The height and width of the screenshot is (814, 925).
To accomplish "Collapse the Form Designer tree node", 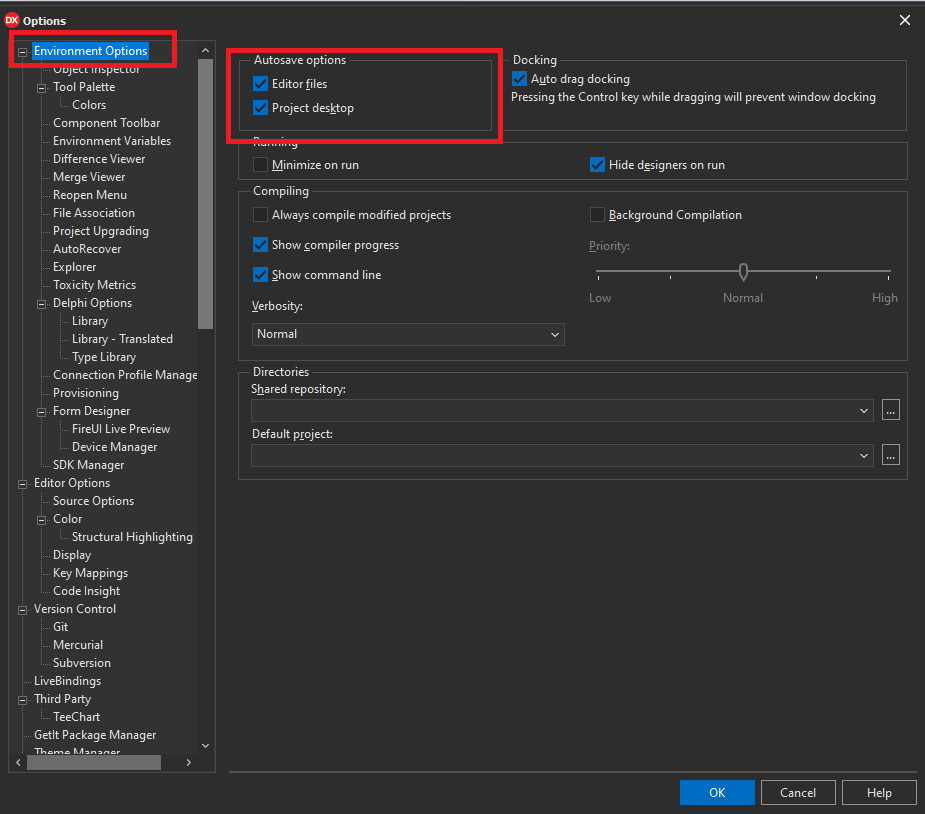I will tap(42, 411).
